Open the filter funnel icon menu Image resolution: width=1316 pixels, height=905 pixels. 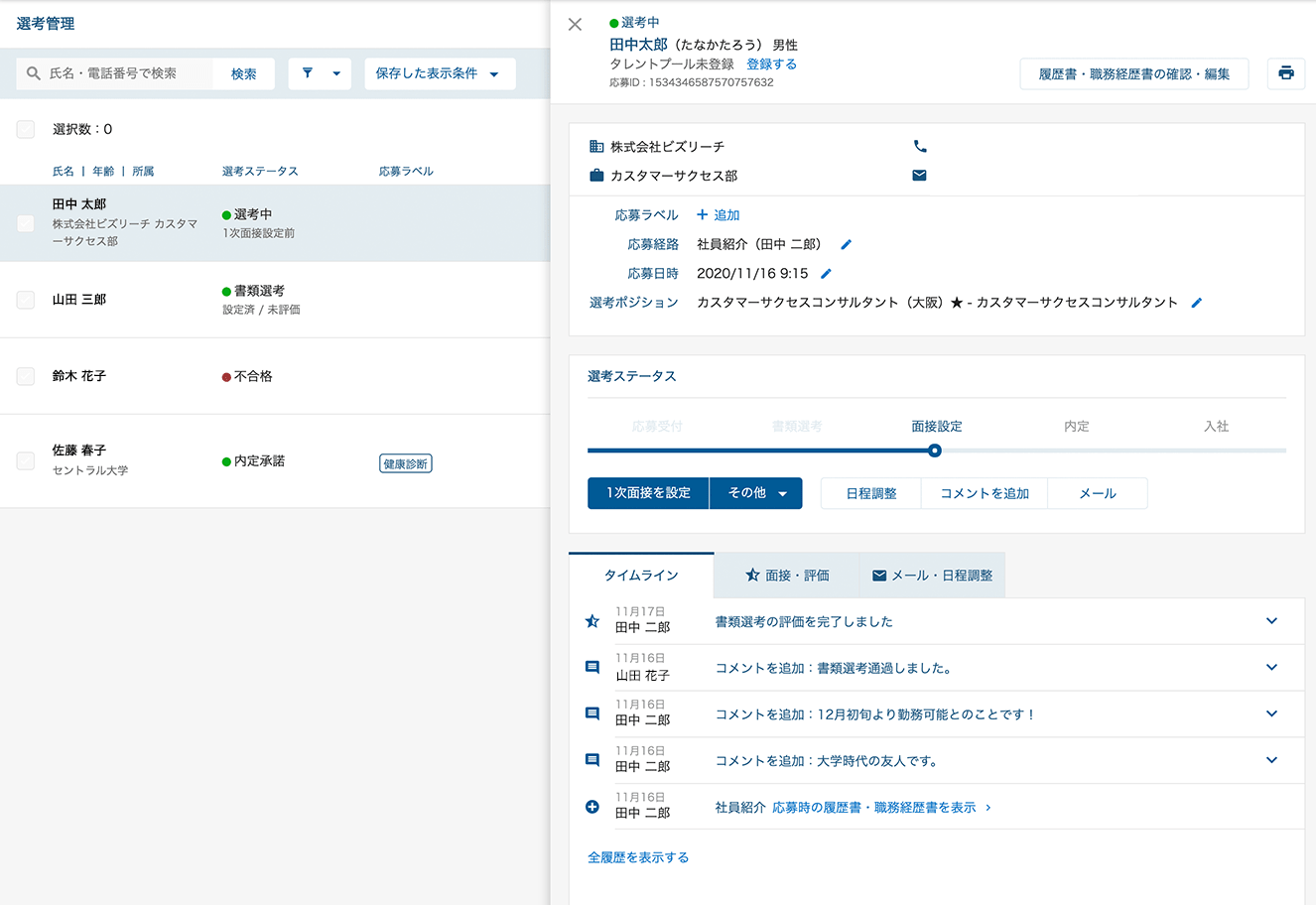tap(319, 73)
